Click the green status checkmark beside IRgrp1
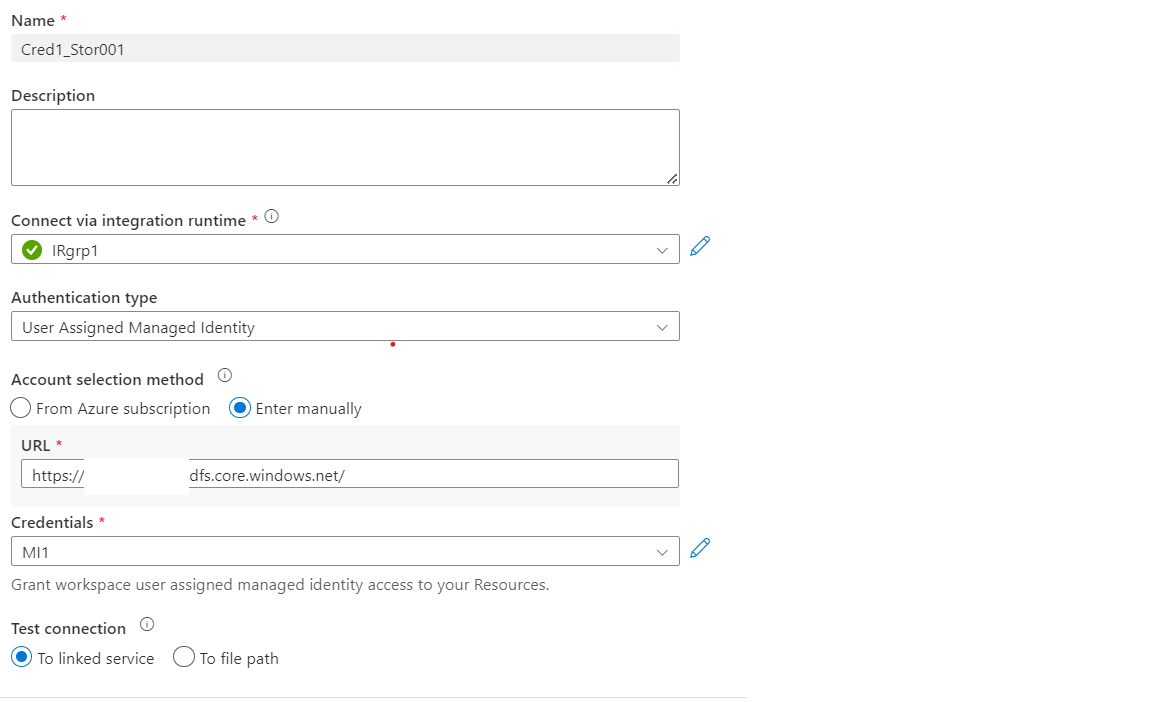This screenshot has width=1152, height=702. coord(30,249)
